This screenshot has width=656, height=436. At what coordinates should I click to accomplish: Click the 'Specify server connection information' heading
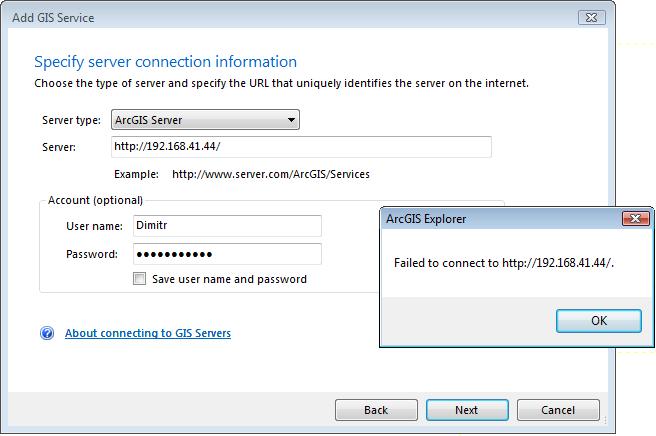click(x=165, y=62)
